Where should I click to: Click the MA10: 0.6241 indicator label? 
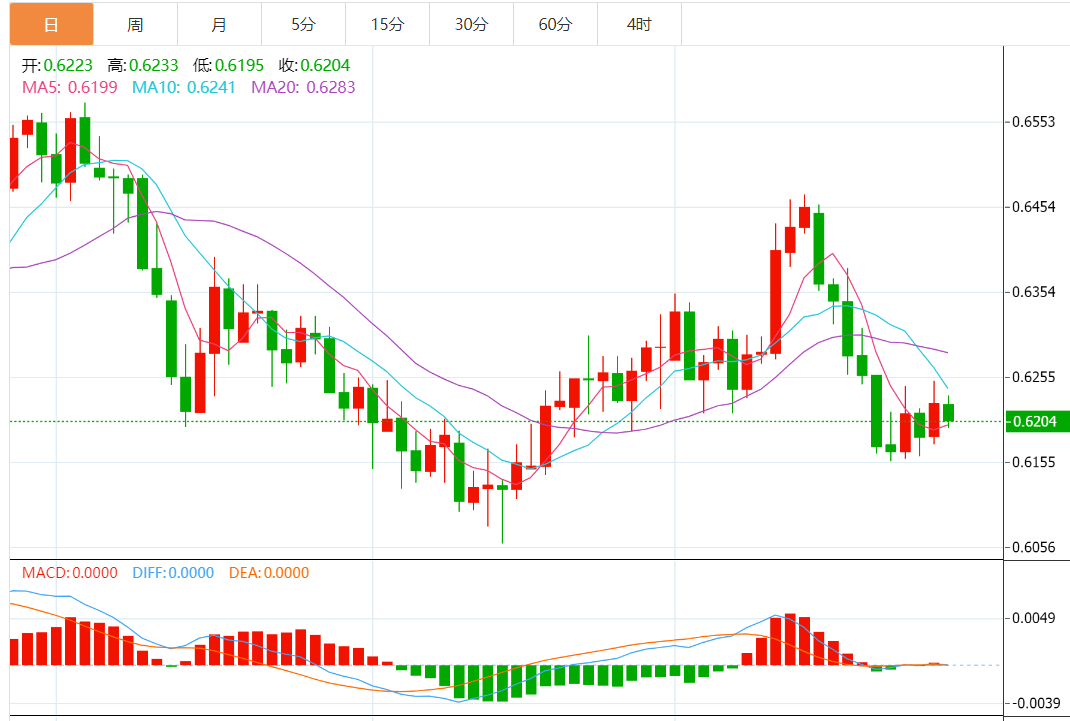(x=184, y=87)
